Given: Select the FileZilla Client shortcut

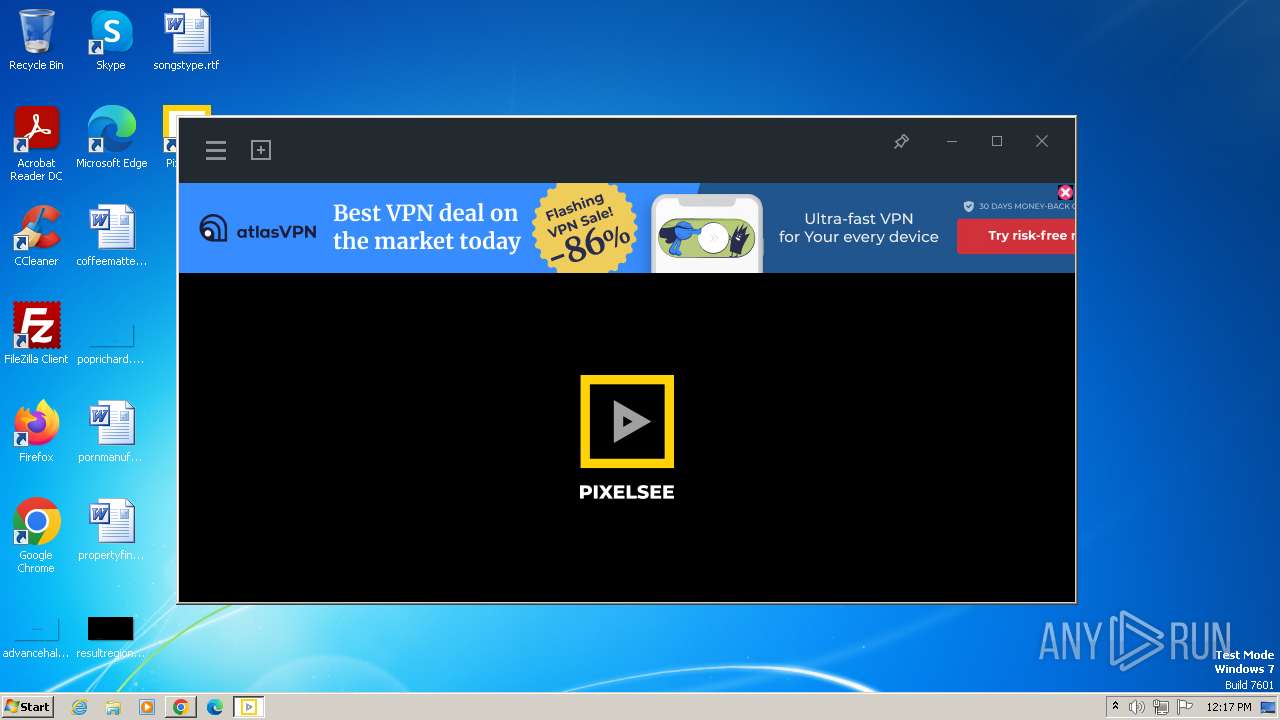Looking at the screenshot, I should 36,334.
